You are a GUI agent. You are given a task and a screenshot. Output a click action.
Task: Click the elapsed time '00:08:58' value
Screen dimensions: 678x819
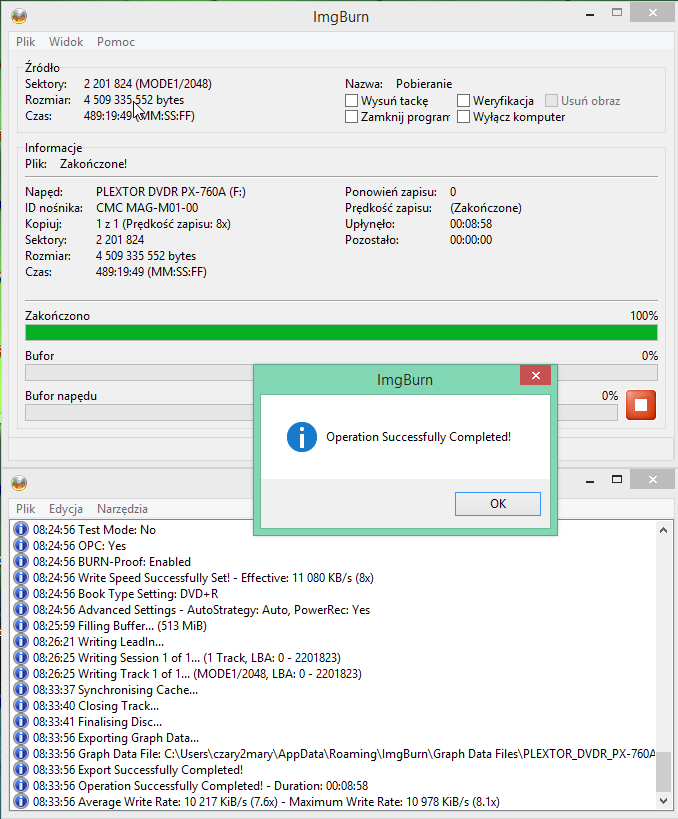[x=471, y=224]
